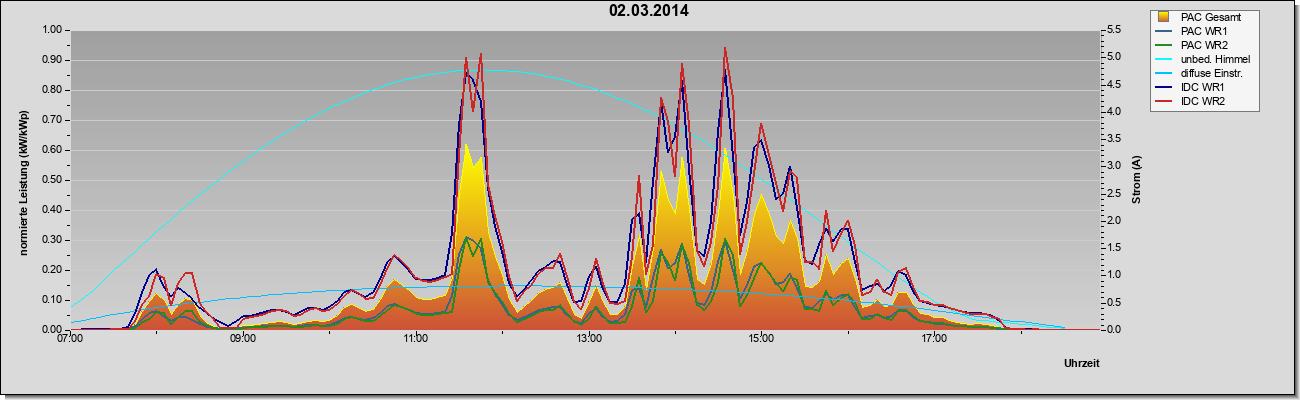Click the 11:00 time axis label
1300x400 pixels.
[x=416, y=340]
